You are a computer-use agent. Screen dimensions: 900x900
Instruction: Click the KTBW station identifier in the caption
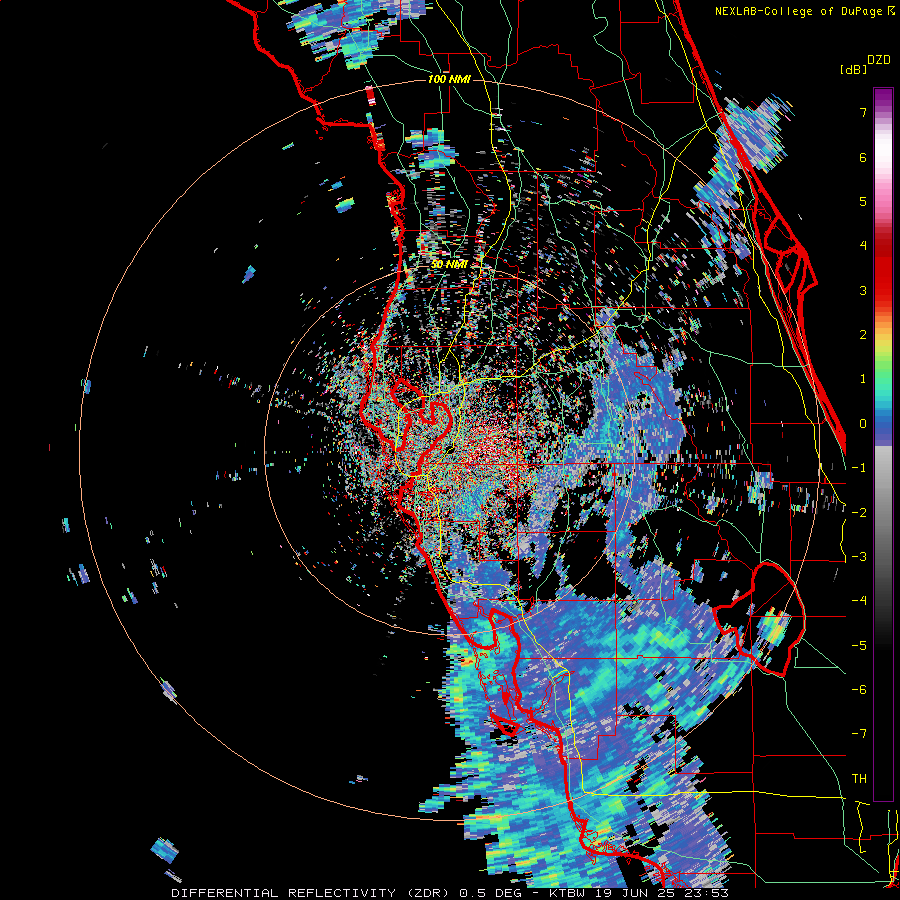click(569, 893)
